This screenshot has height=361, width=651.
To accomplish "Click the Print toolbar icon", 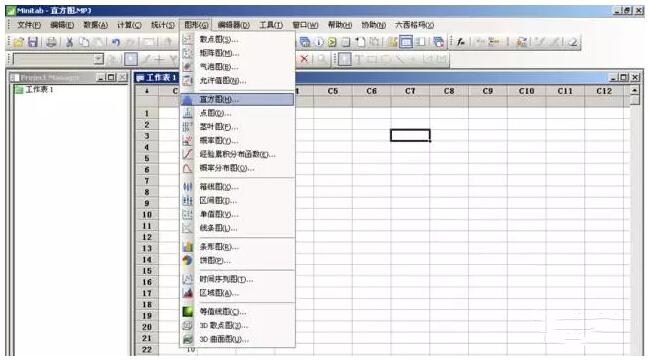I will pos(51,42).
